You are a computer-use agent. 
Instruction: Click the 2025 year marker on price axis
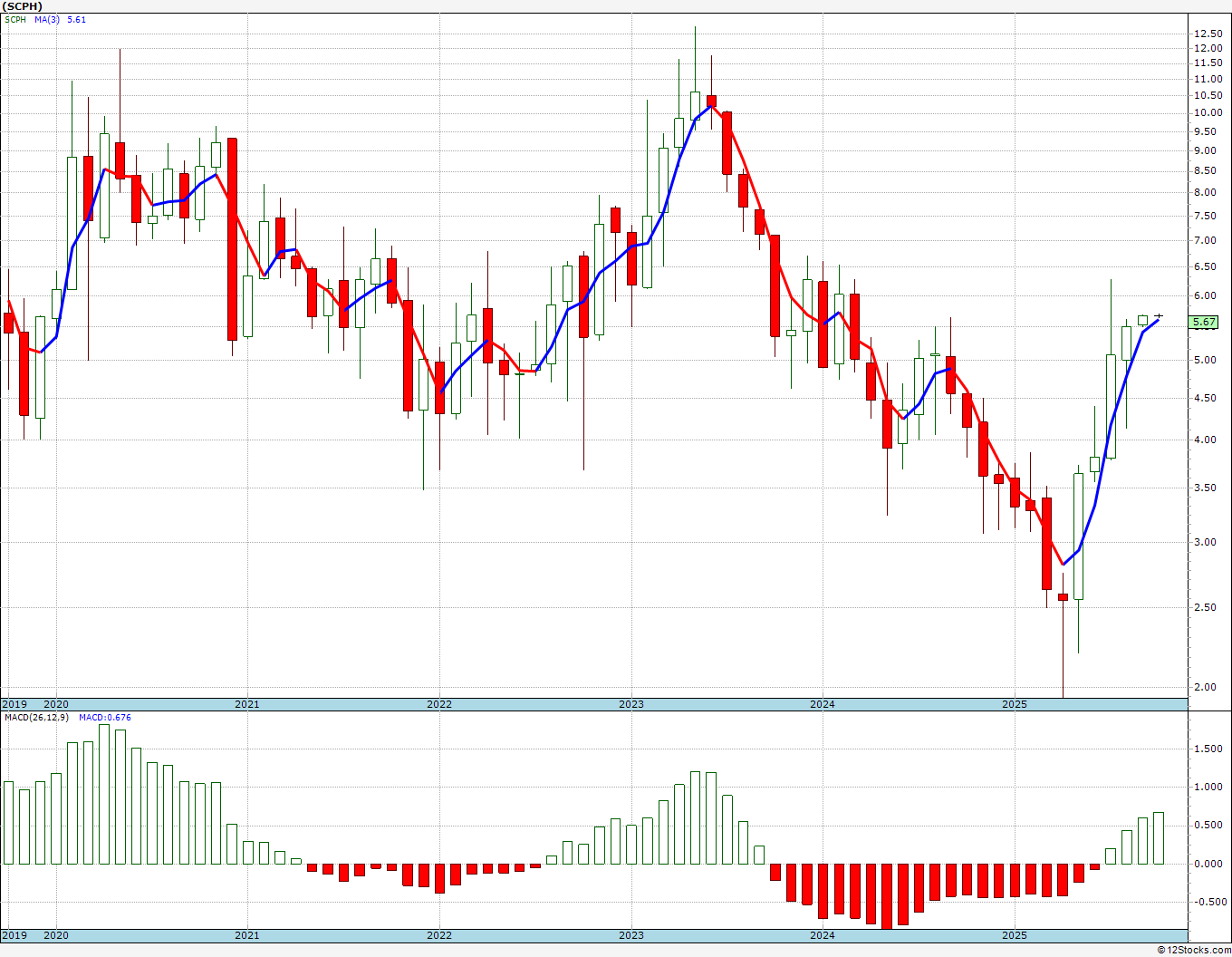coord(1015,704)
